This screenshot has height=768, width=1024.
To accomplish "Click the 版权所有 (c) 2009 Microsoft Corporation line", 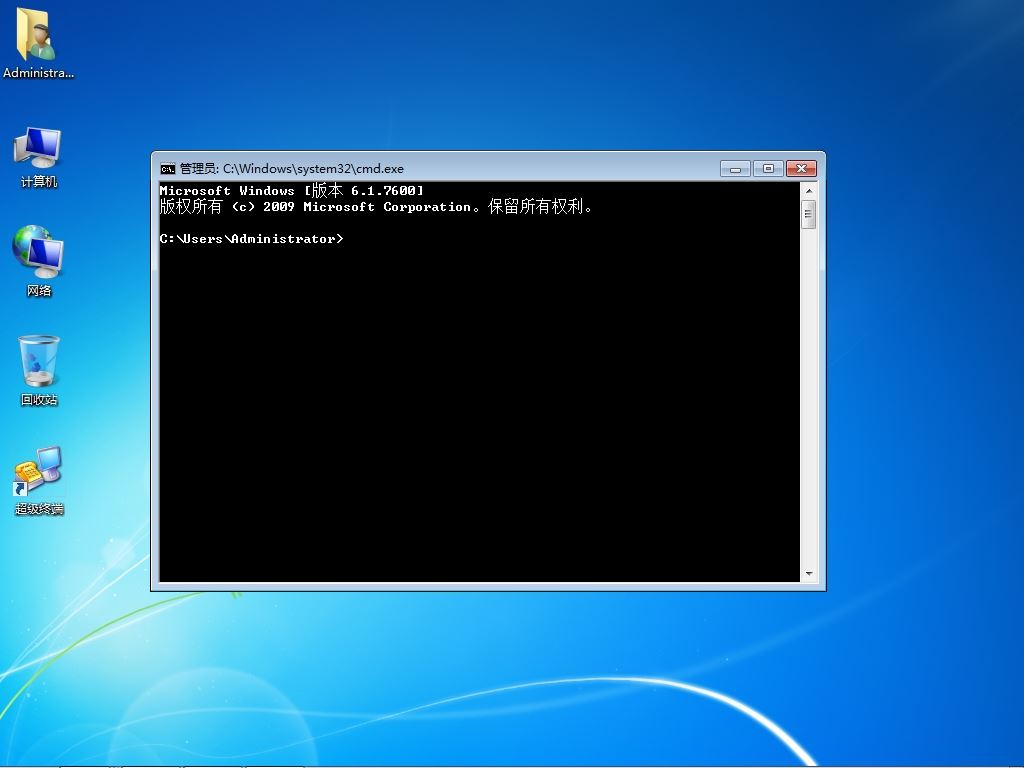I will [x=376, y=207].
